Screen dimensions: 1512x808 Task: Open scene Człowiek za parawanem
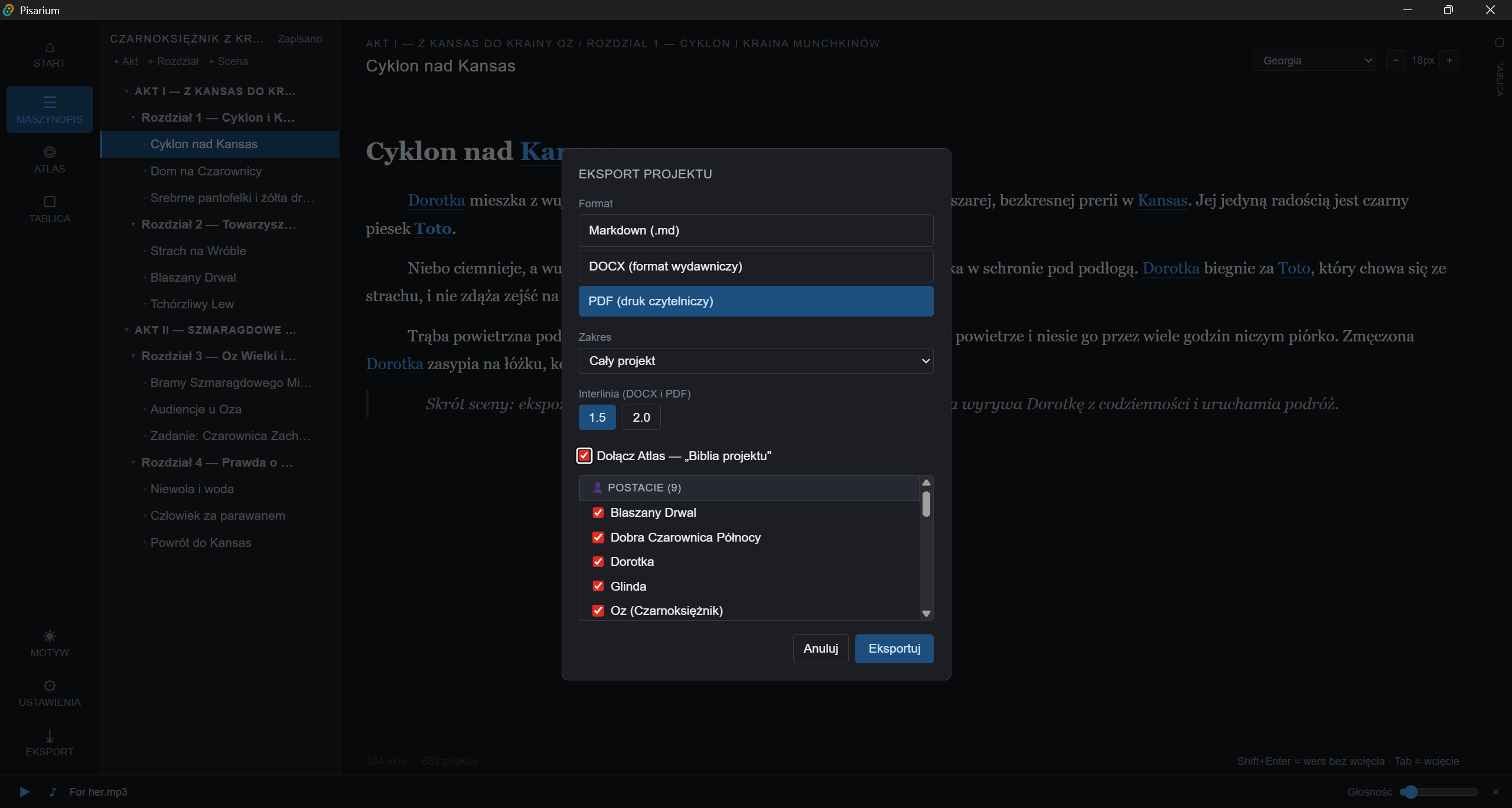(x=220, y=516)
